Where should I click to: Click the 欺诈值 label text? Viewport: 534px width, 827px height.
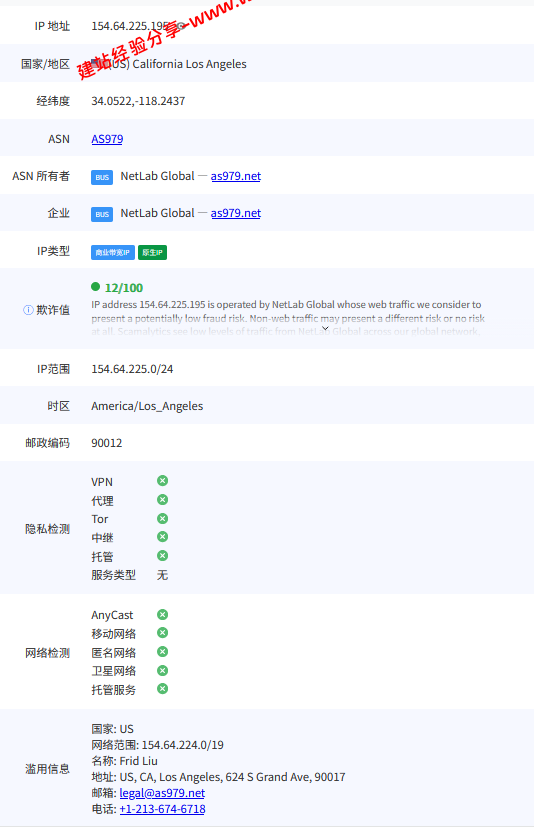tap(53, 310)
